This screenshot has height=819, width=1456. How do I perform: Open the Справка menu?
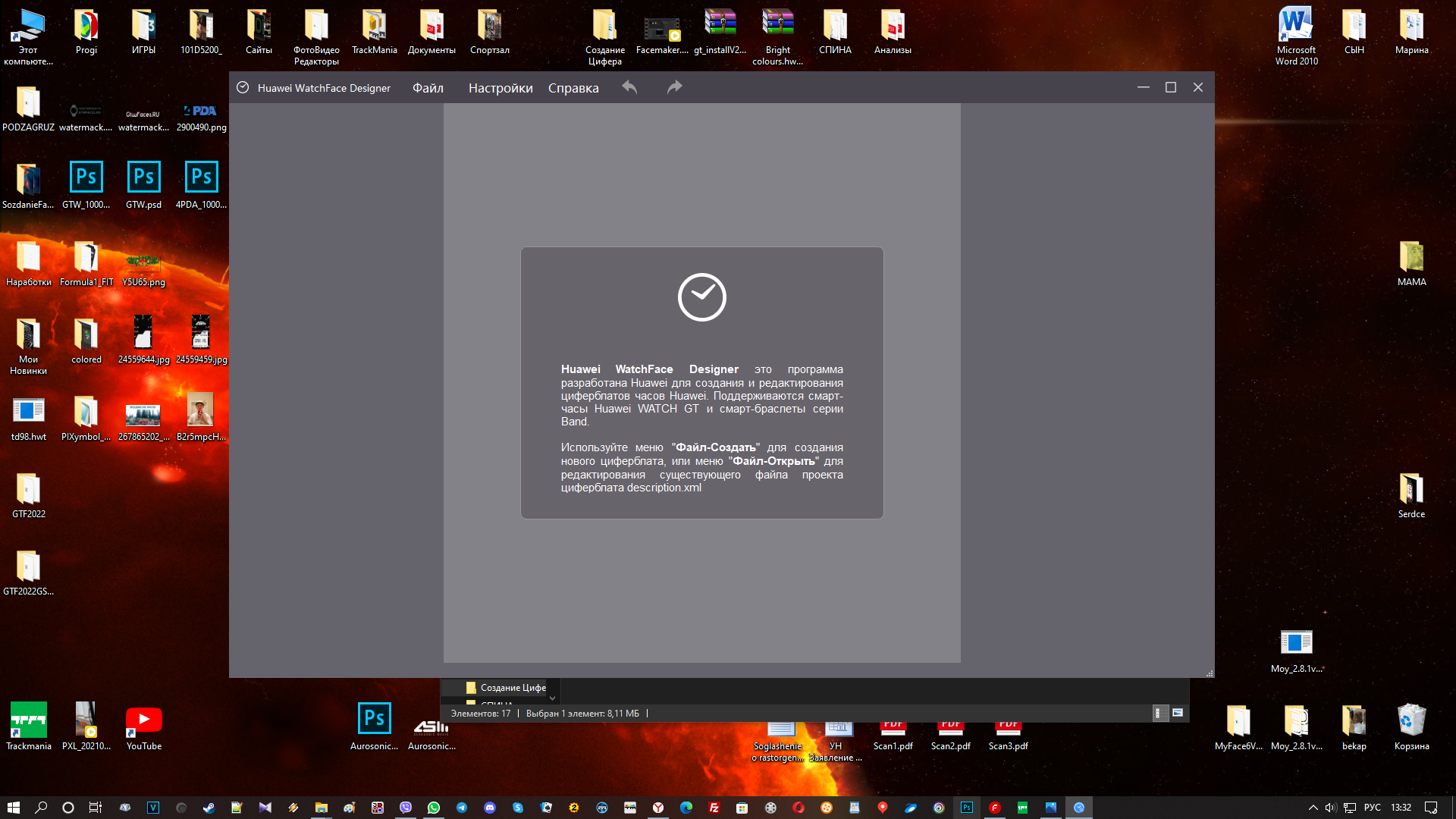coord(573,88)
